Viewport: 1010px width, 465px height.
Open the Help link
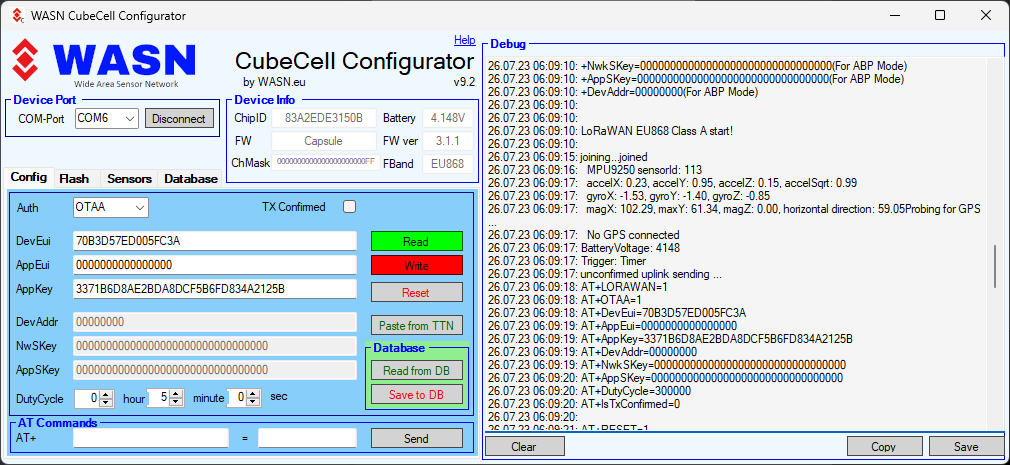pyautogui.click(x=464, y=40)
